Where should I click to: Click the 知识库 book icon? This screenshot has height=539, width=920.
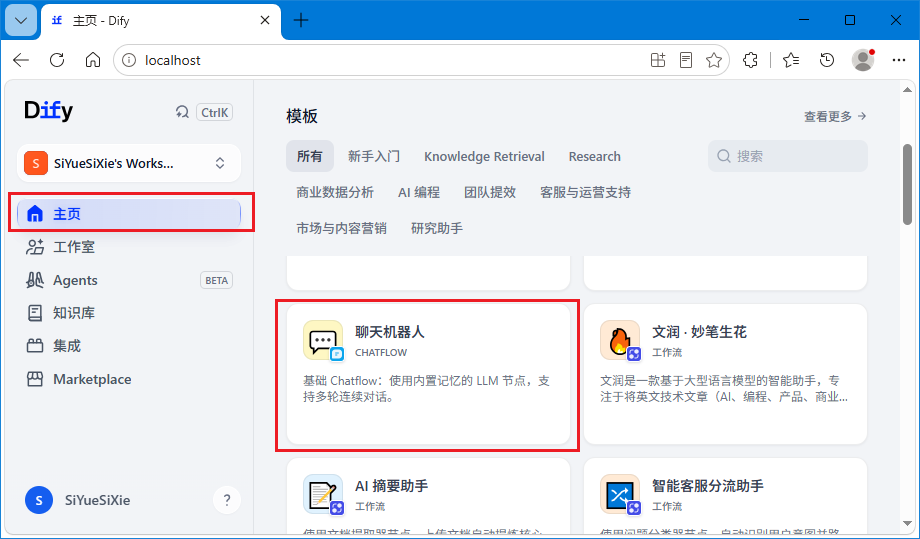tap(35, 313)
